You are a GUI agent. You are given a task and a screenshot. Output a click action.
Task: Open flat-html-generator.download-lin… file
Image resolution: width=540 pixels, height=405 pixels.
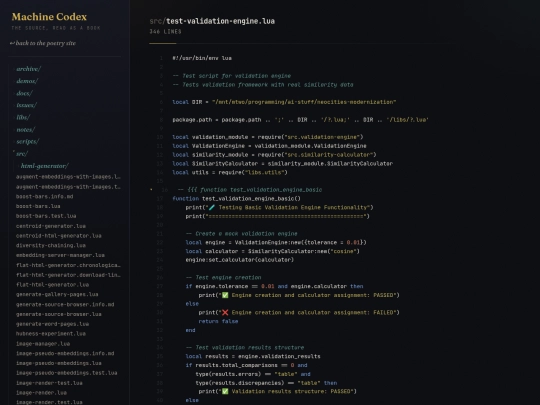click(x=68, y=275)
